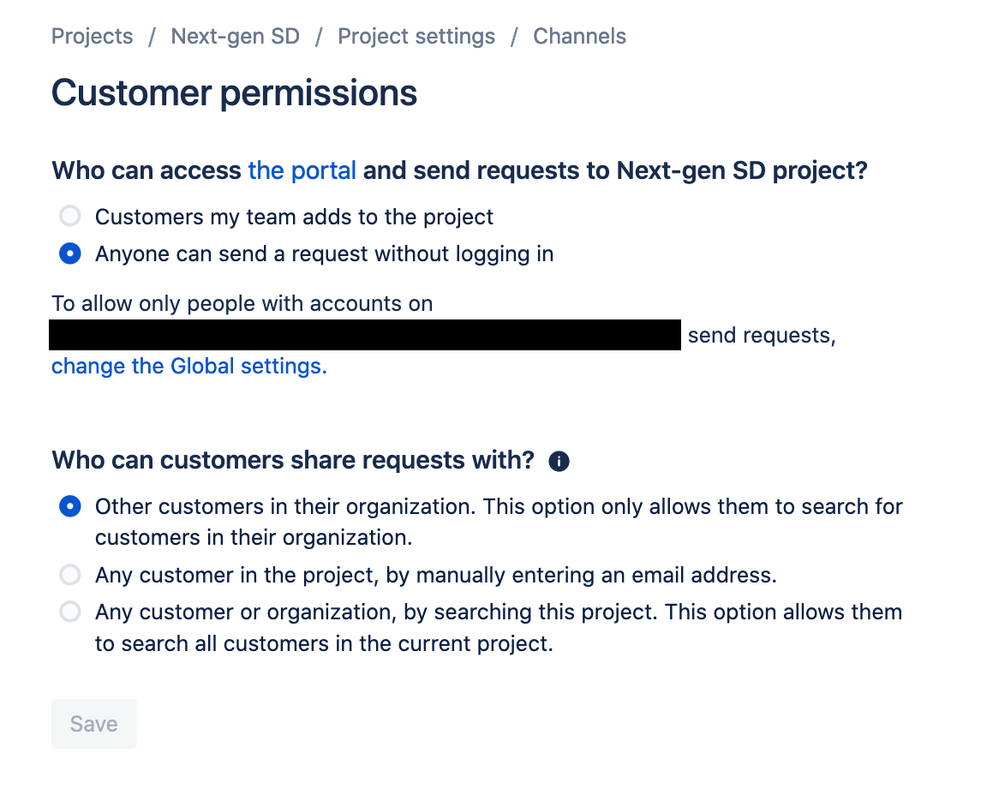Navigate to Project settings breadcrumb
Screen dimensions: 999x812
(416, 37)
